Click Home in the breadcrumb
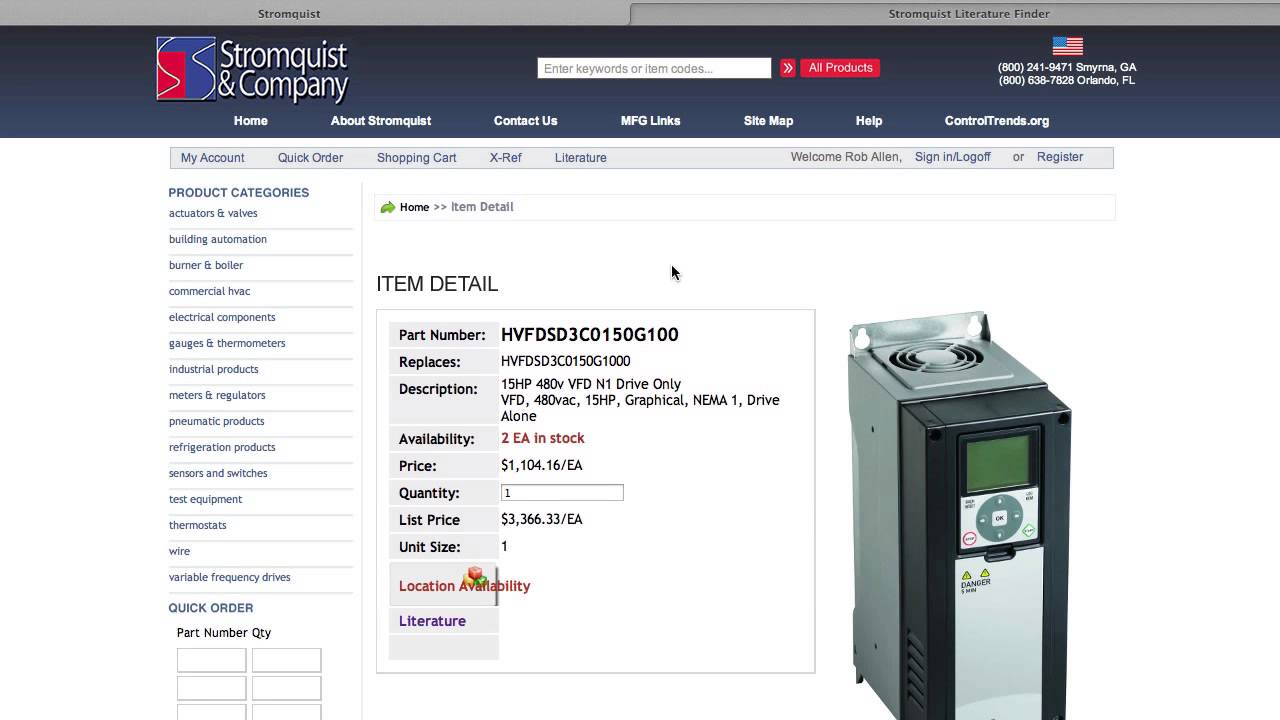1280x720 pixels. pyautogui.click(x=414, y=207)
